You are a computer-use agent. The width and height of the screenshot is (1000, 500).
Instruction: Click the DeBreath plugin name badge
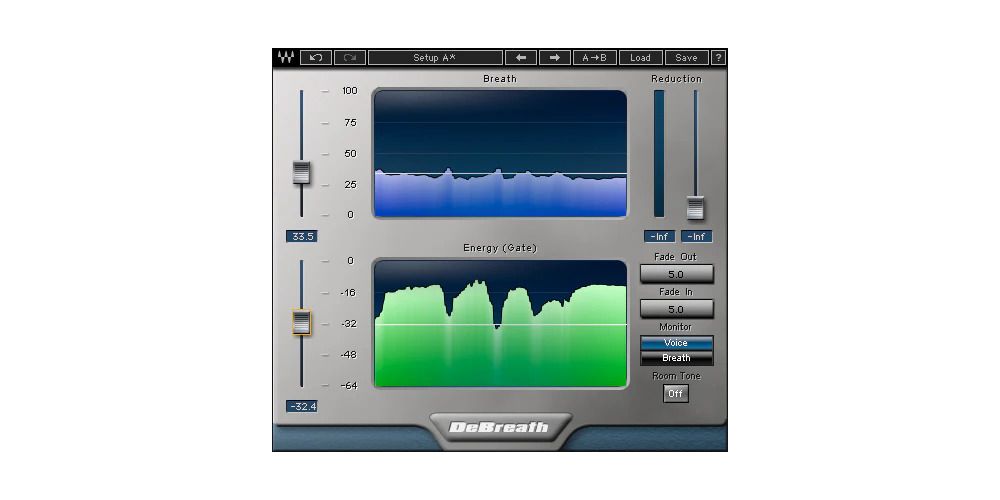click(499, 427)
